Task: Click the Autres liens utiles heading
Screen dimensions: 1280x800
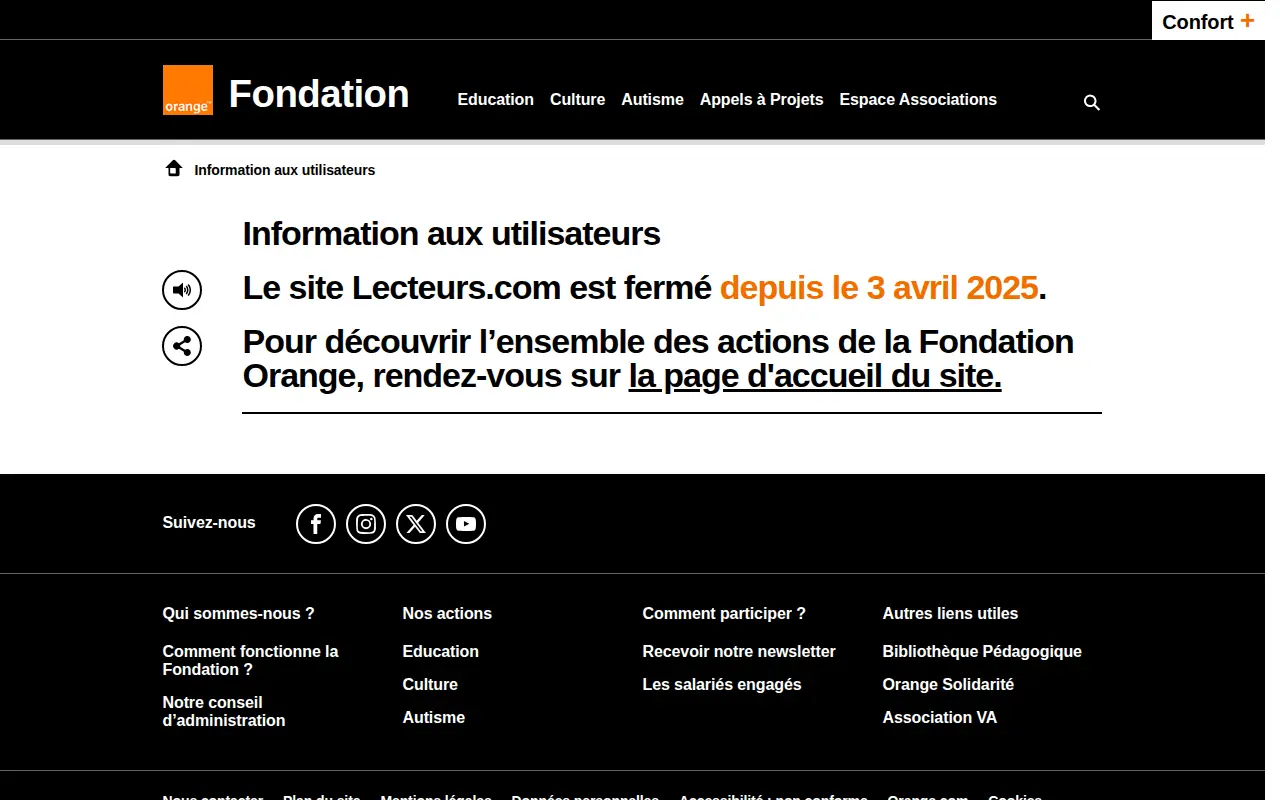Action: point(950,613)
